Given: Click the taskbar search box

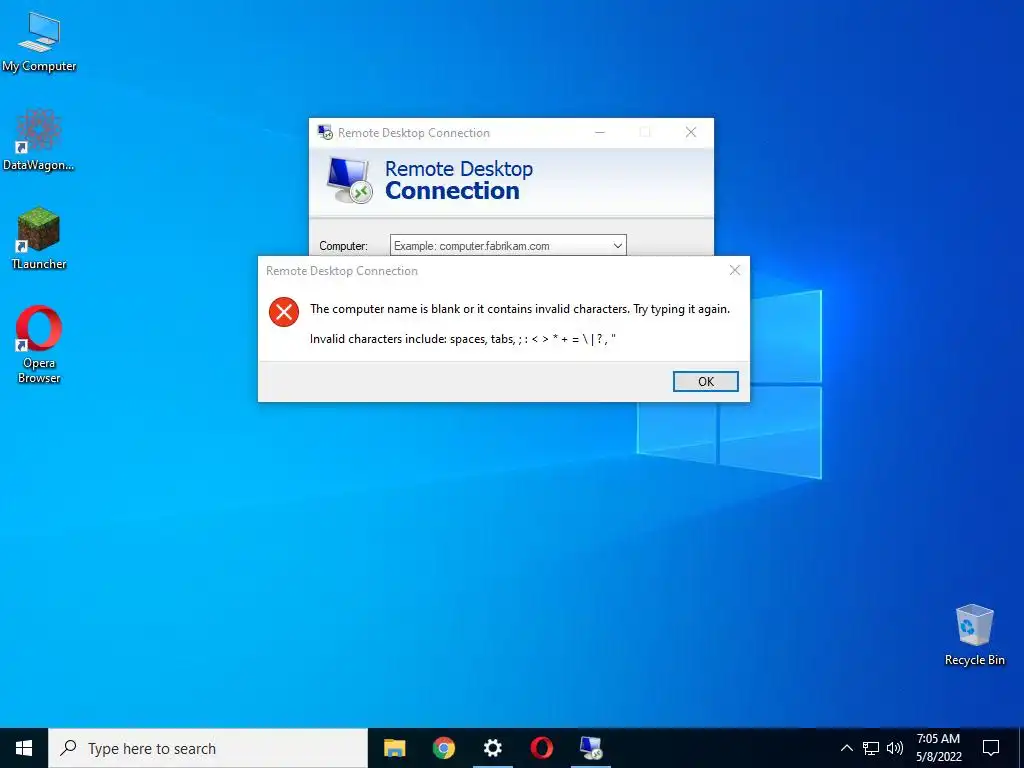Looking at the screenshot, I should [x=208, y=748].
